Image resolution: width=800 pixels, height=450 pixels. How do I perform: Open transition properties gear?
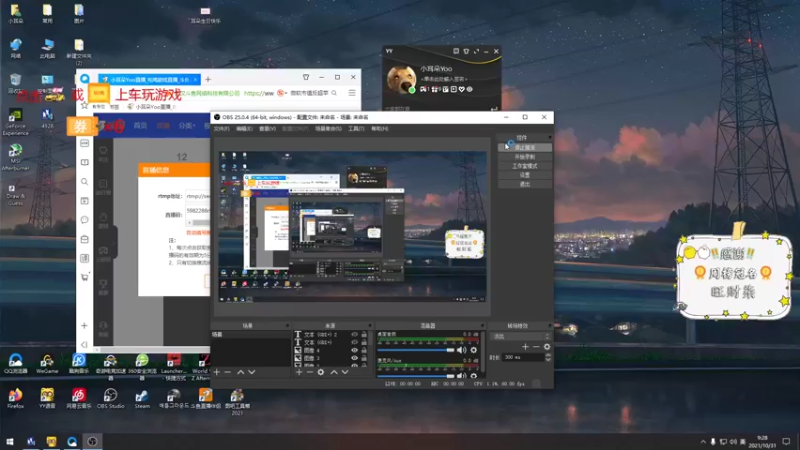[547, 347]
